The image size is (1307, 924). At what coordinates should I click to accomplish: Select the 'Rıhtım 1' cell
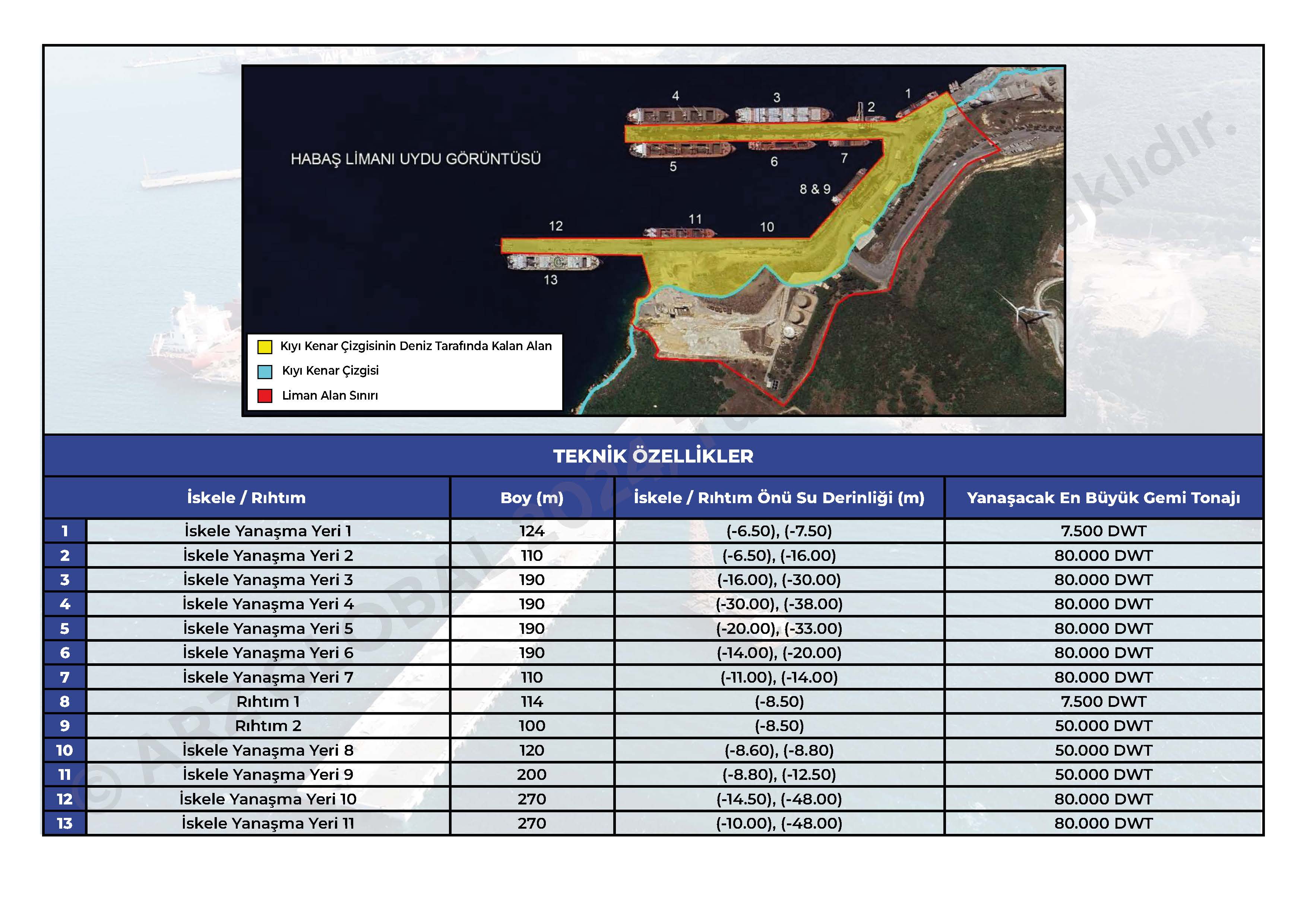tap(268, 702)
